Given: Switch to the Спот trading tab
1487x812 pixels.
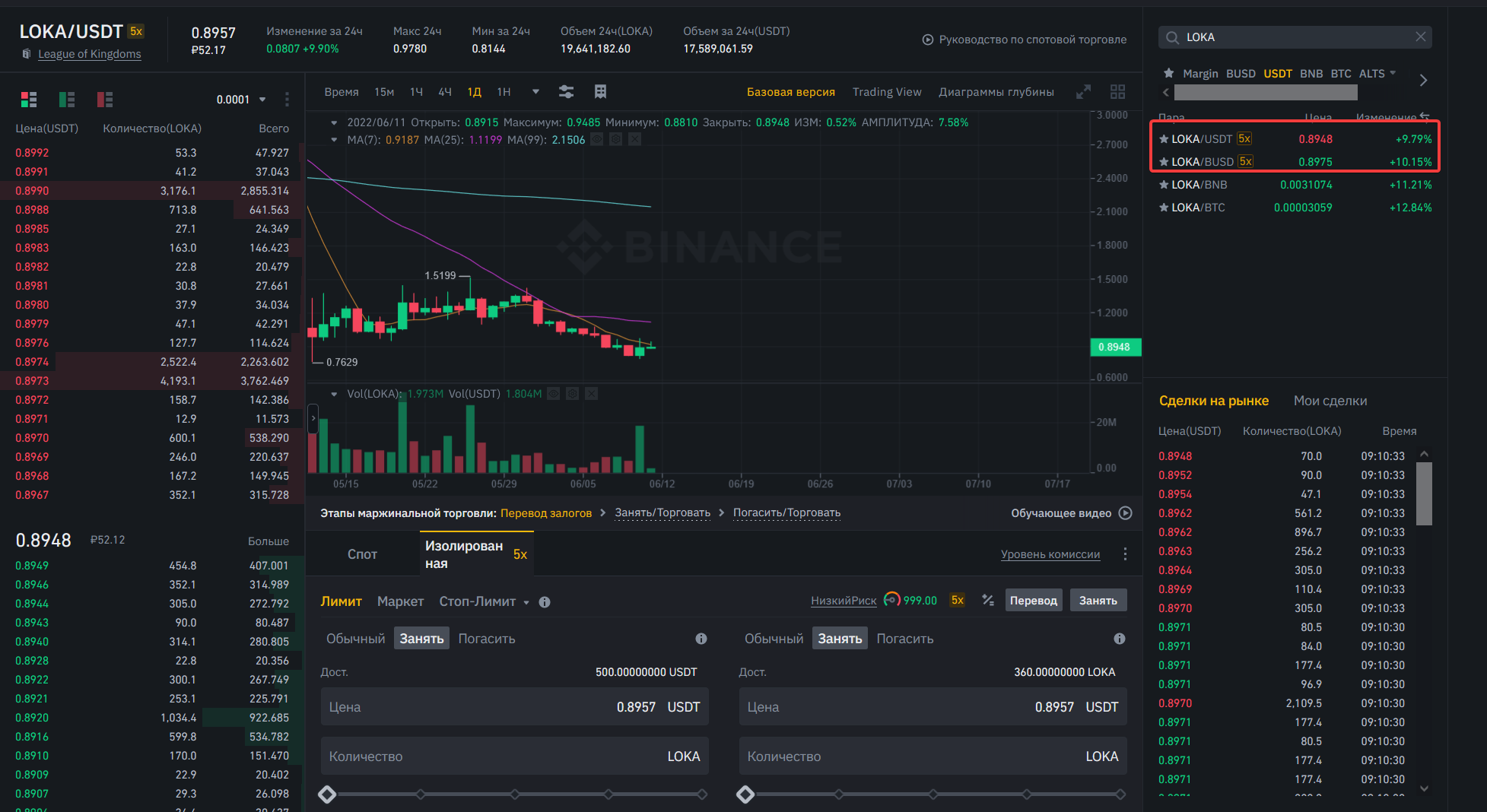Looking at the screenshot, I should pos(362,554).
